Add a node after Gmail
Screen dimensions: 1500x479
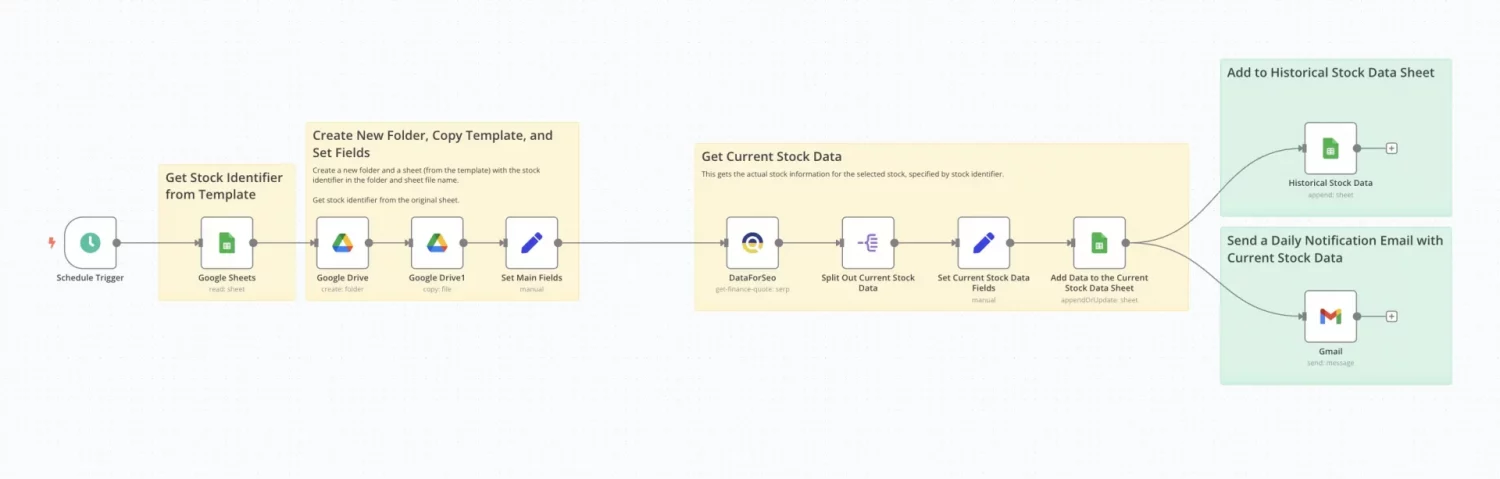coord(1391,316)
